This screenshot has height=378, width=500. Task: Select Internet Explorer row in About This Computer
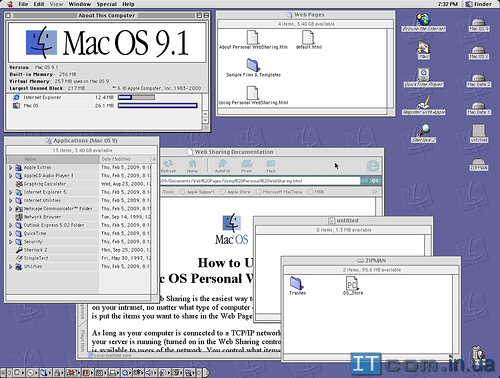coord(105,97)
